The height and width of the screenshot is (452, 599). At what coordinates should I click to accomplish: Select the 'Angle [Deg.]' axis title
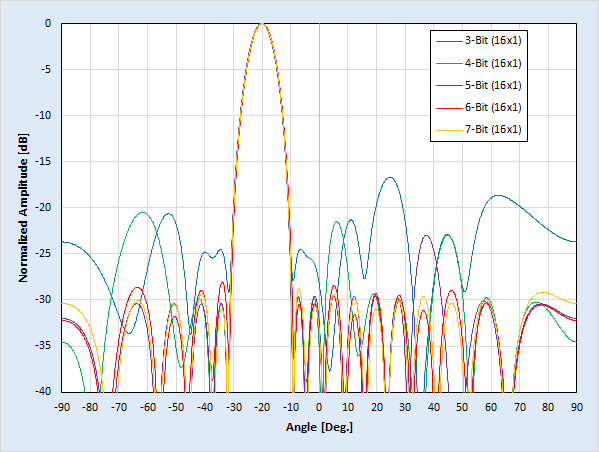(x=319, y=427)
